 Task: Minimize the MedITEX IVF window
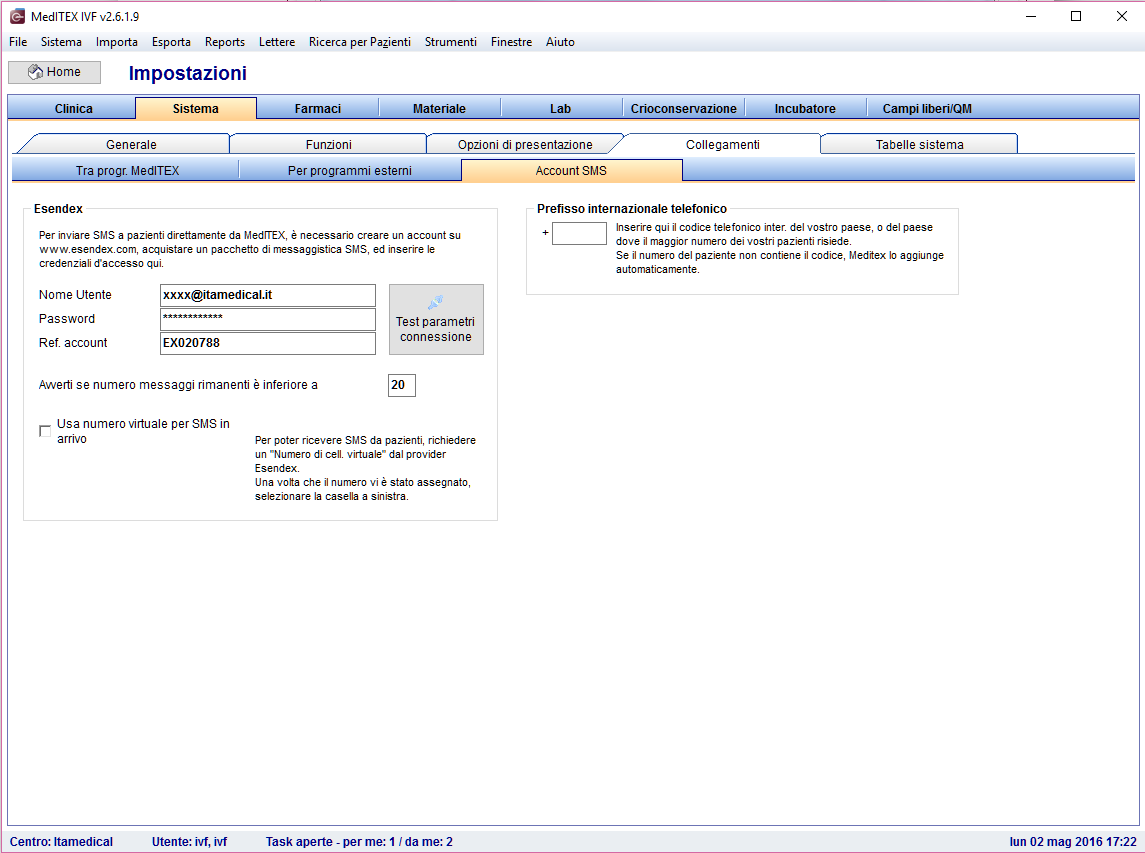coord(1031,16)
